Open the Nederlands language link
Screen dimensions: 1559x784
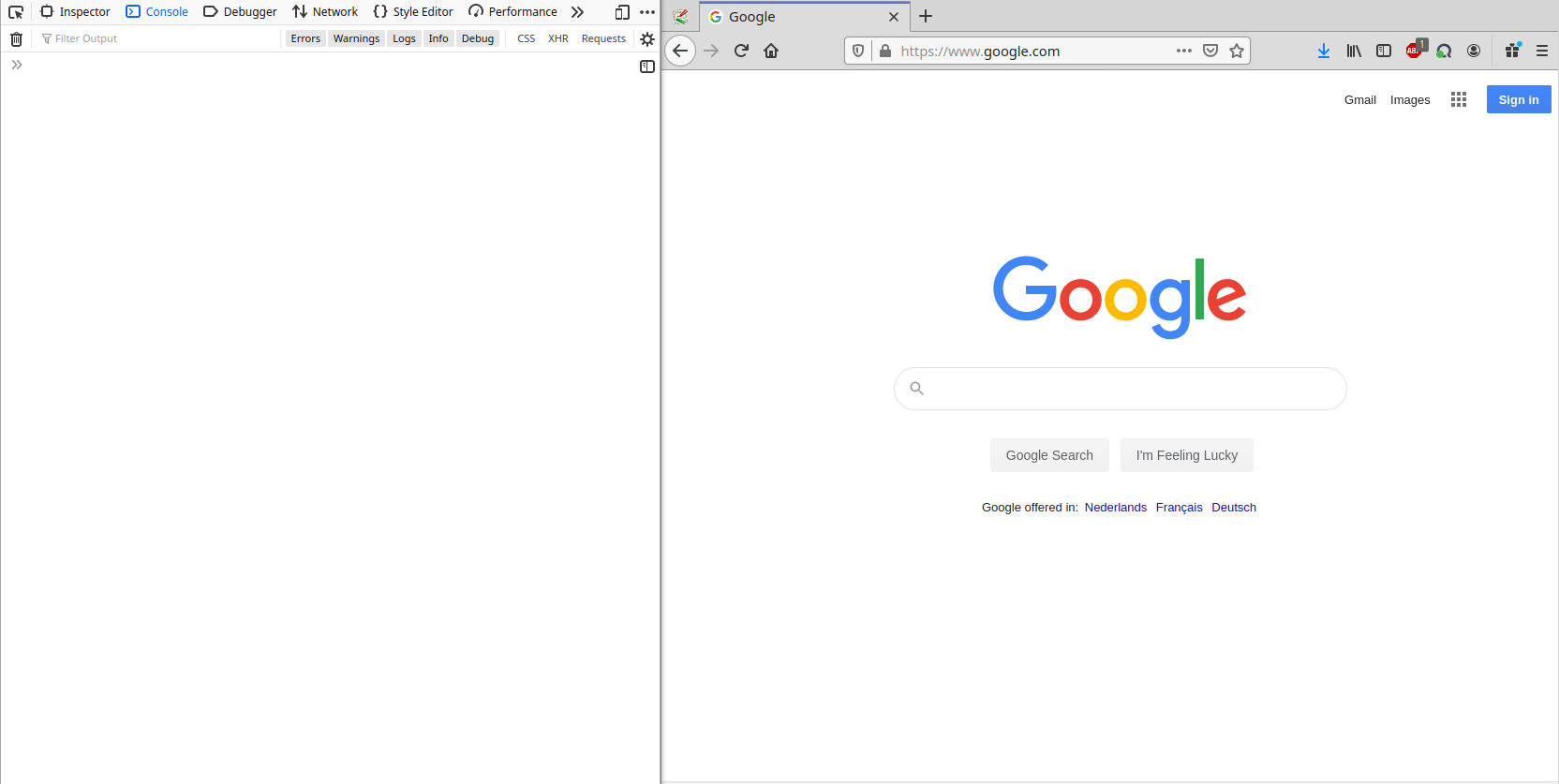pyautogui.click(x=1115, y=507)
